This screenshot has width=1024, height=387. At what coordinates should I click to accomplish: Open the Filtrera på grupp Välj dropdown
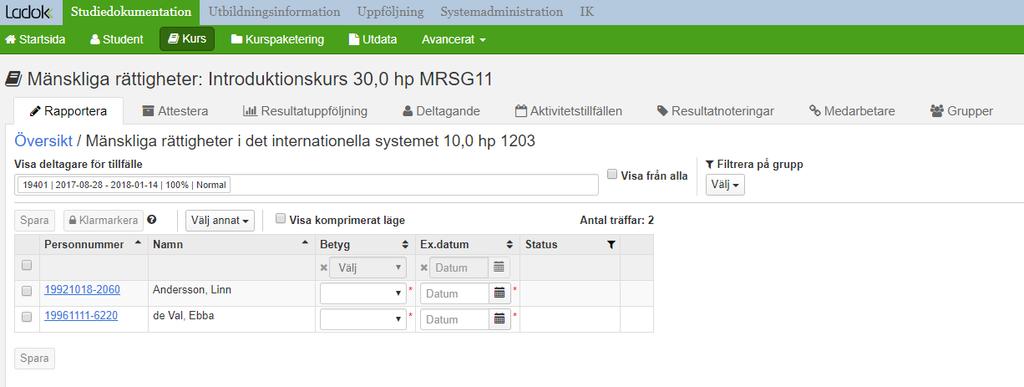(725, 185)
